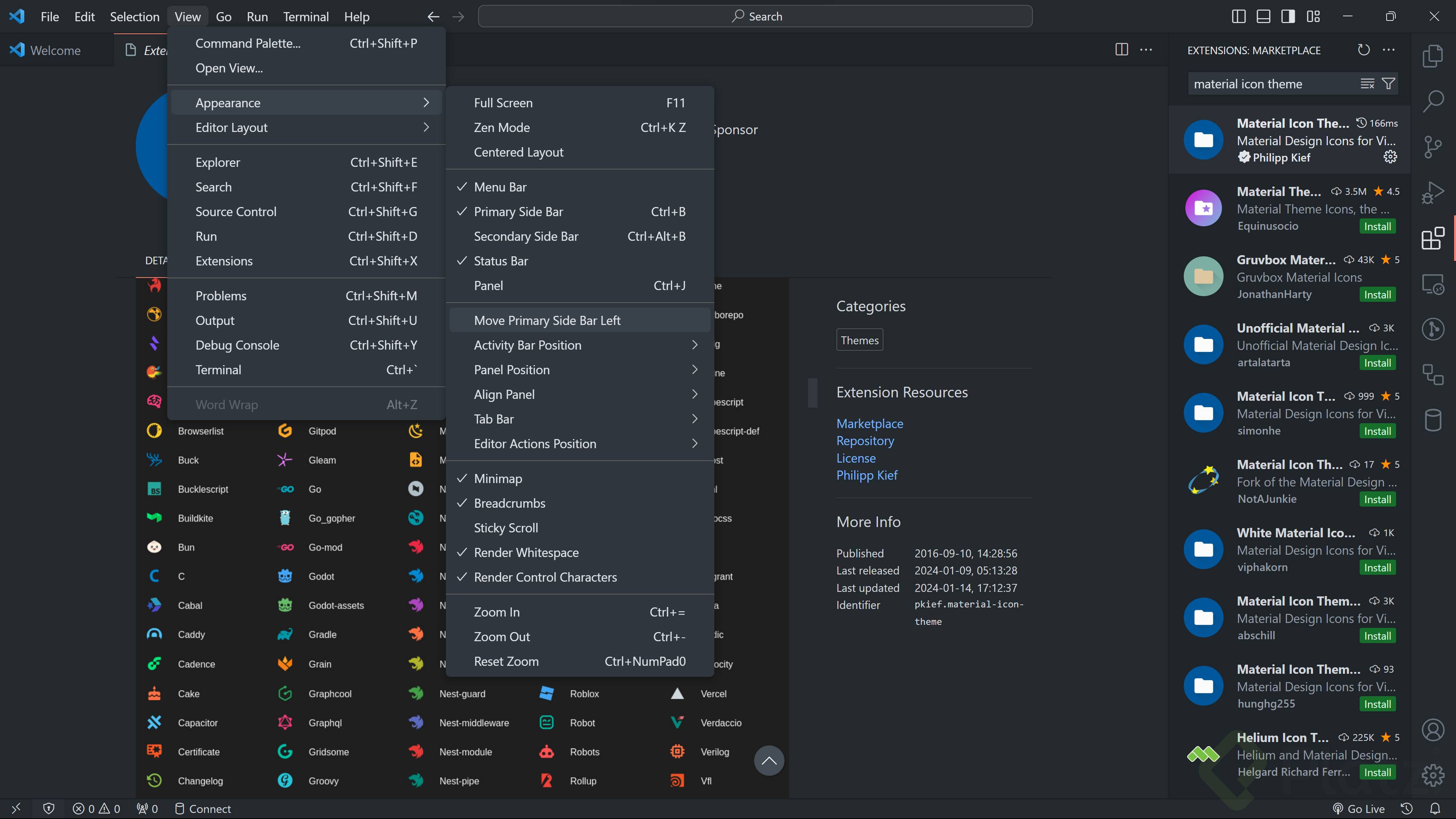Open the Repository resource link
Image resolution: width=1456 pixels, height=819 pixels.
tap(865, 440)
